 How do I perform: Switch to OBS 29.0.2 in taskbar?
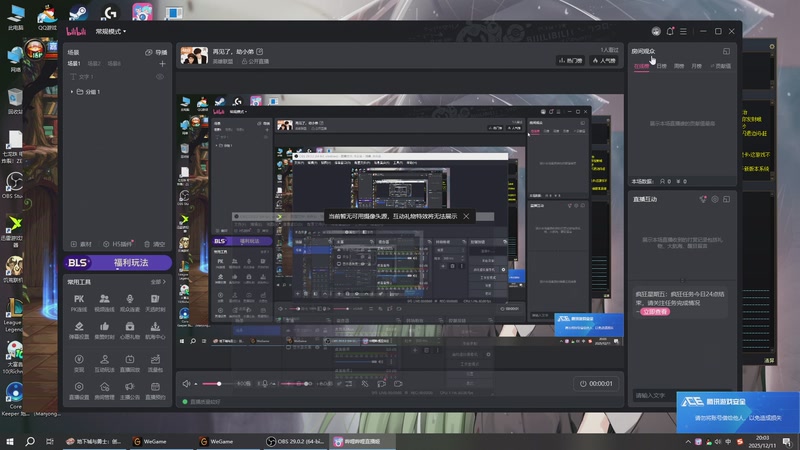pos(295,441)
